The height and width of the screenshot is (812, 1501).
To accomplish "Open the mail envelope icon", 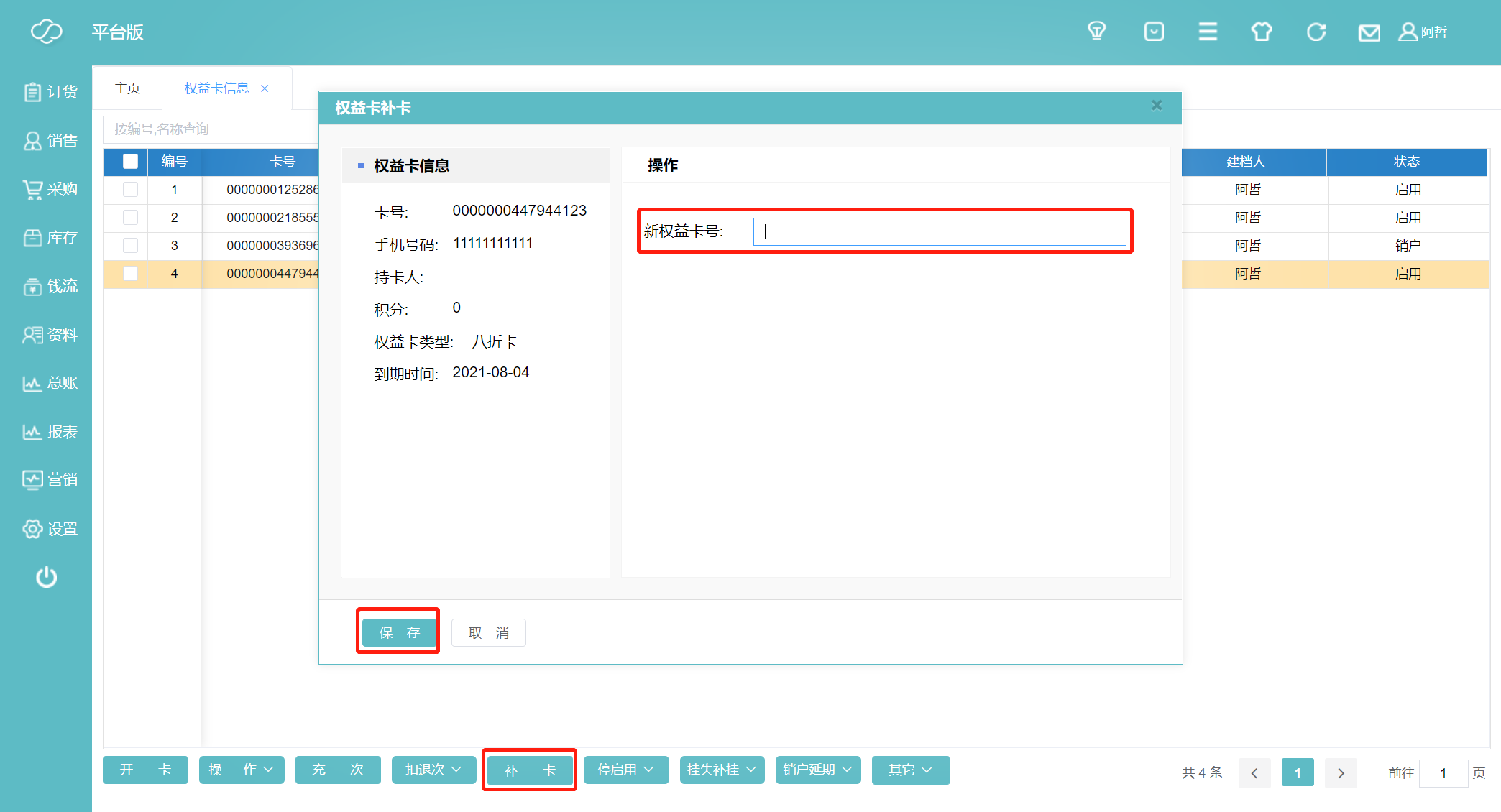I will click(x=1369, y=32).
